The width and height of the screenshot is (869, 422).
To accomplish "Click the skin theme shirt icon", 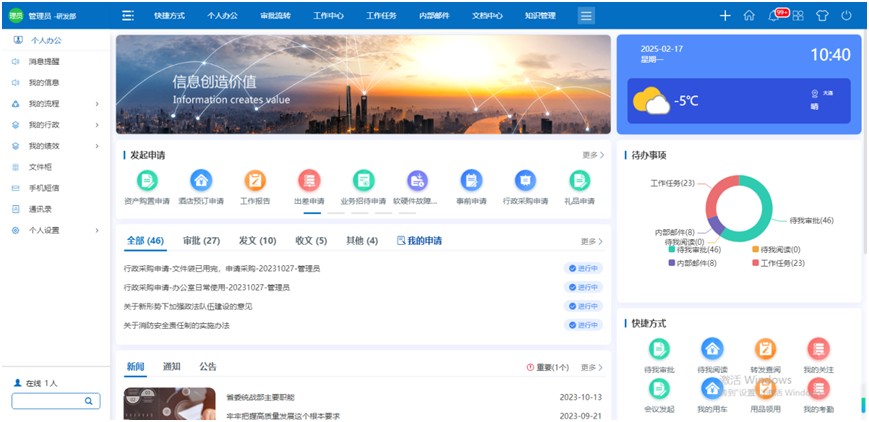I will pyautogui.click(x=822, y=16).
